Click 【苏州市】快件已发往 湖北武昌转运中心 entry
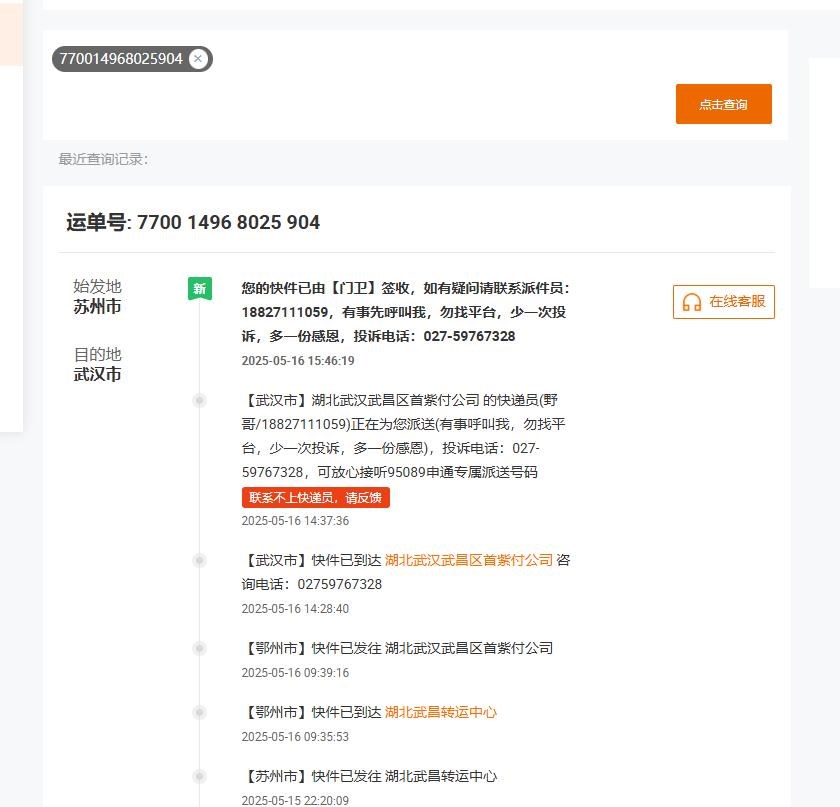Screen dimensions: 840x807 tap(370, 776)
